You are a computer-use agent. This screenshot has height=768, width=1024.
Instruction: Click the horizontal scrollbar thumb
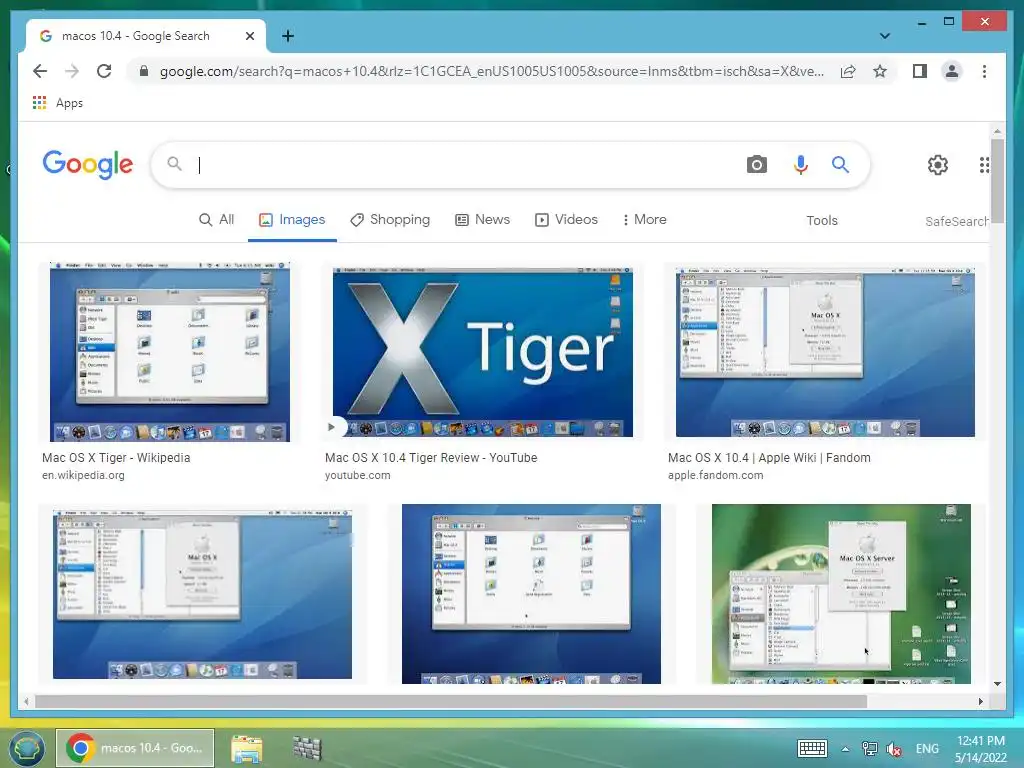pos(451,701)
